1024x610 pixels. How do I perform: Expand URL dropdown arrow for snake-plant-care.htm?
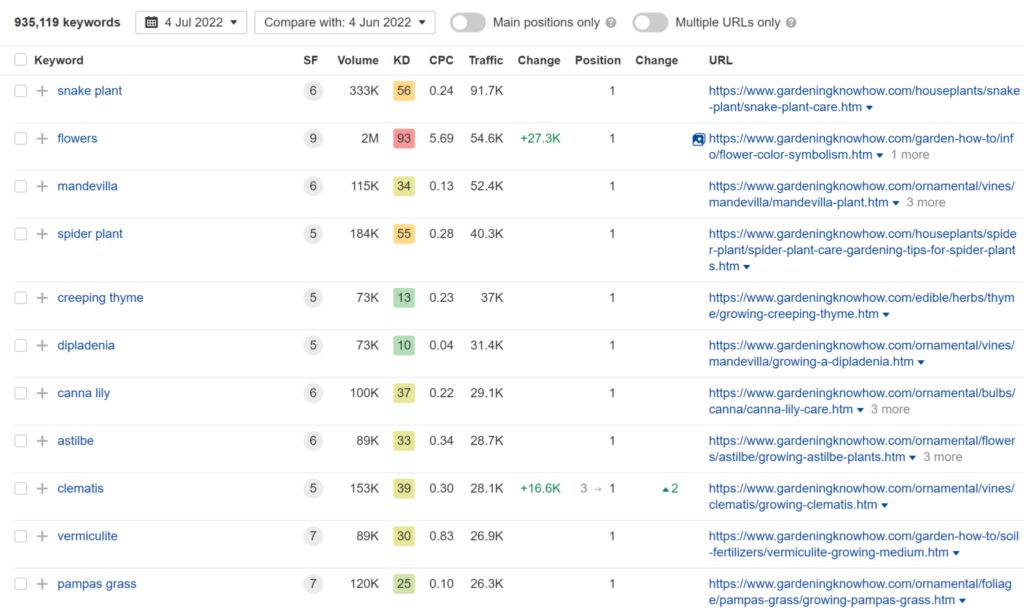pyautogui.click(x=869, y=108)
